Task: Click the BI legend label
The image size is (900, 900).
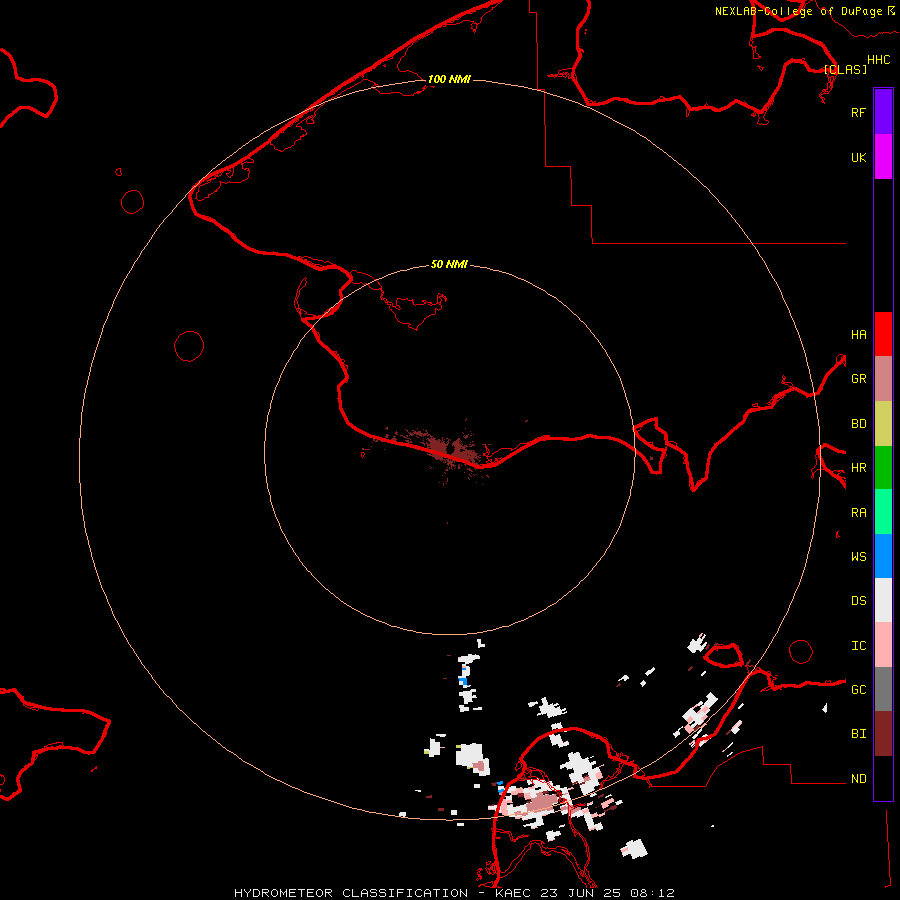Action: (858, 734)
